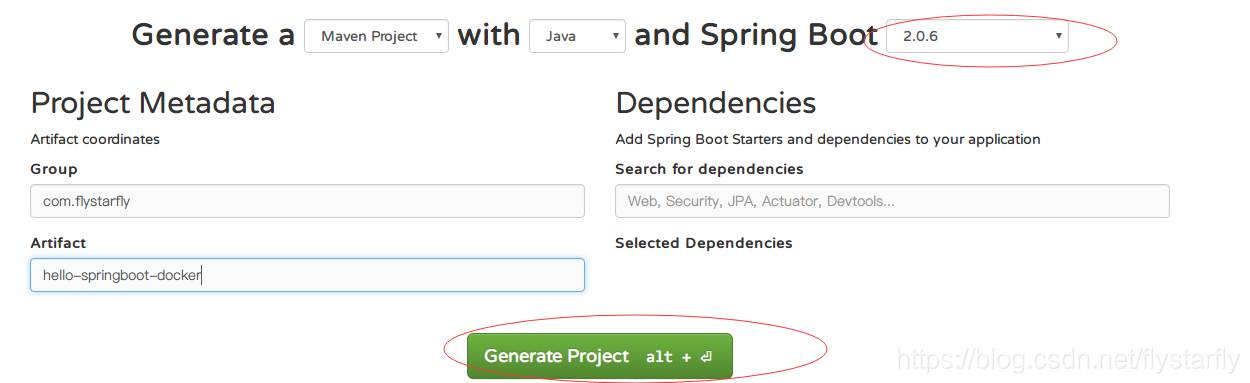Click the Selected Dependencies label
The width and height of the screenshot is (1250, 383).
703,243
